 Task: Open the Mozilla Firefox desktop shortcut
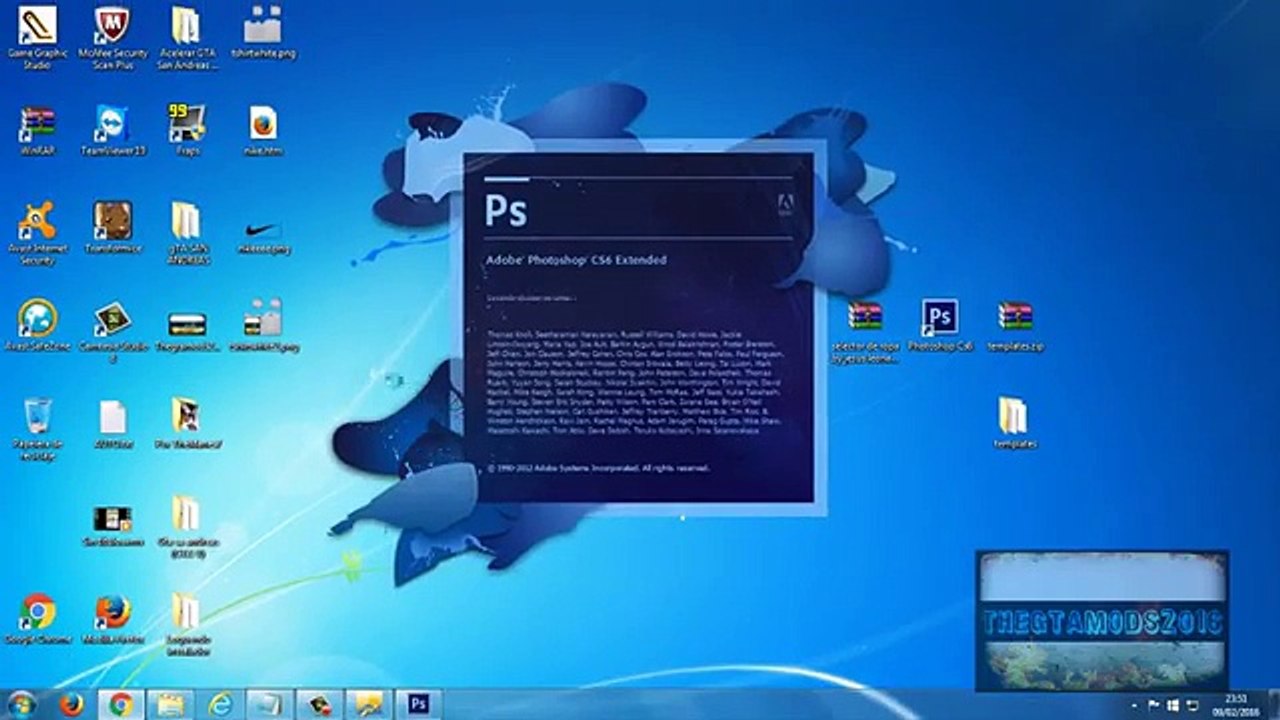112,620
